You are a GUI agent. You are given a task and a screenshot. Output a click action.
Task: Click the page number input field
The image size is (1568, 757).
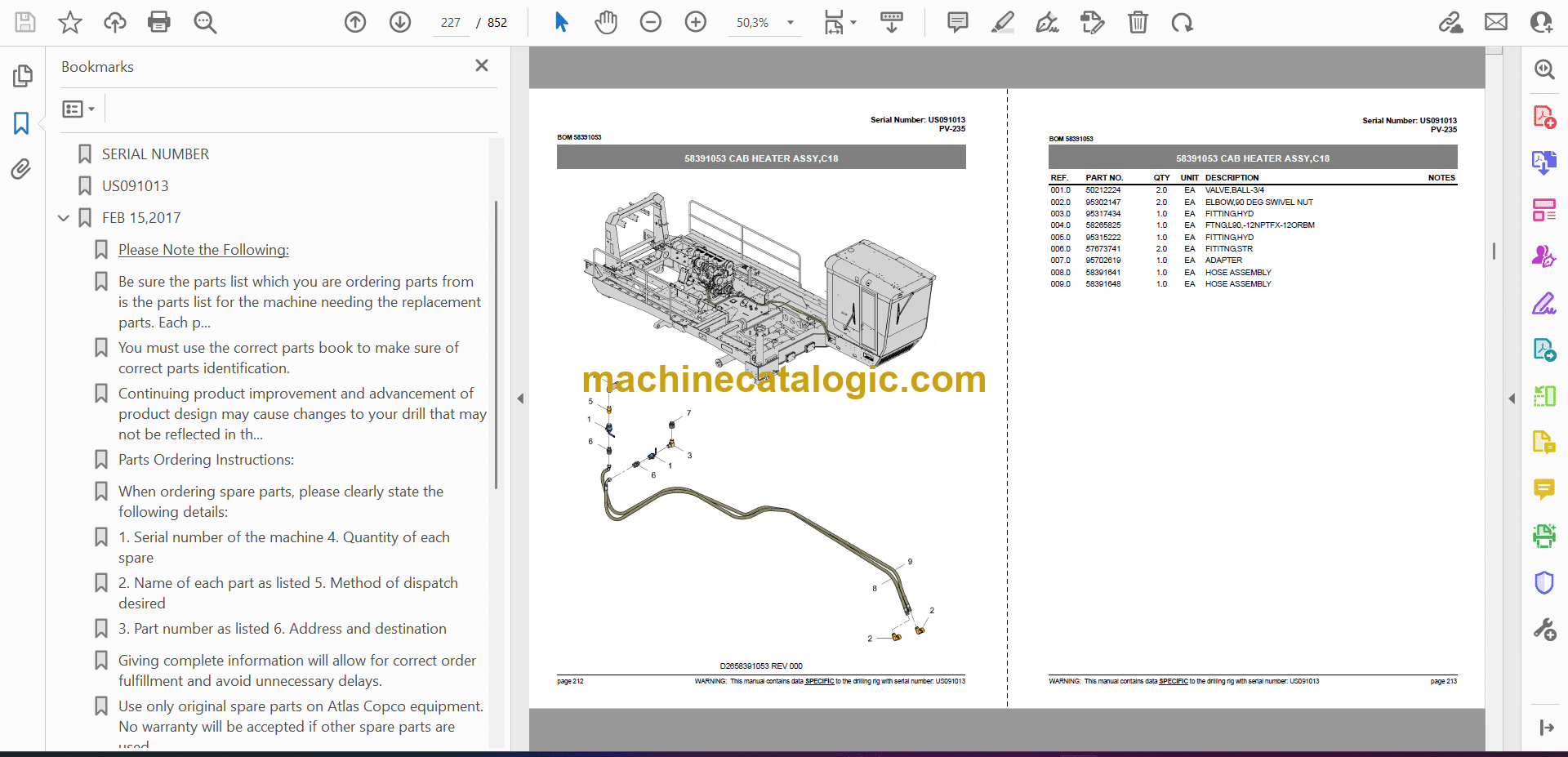[451, 23]
